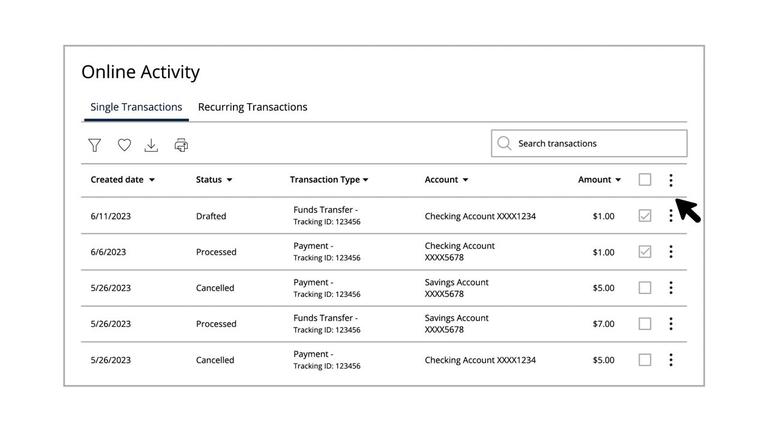Image resolution: width=768 pixels, height=432 pixels.
Task: Click Funds Transfer in the Drafted row
Action: pyautogui.click(x=326, y=210)
